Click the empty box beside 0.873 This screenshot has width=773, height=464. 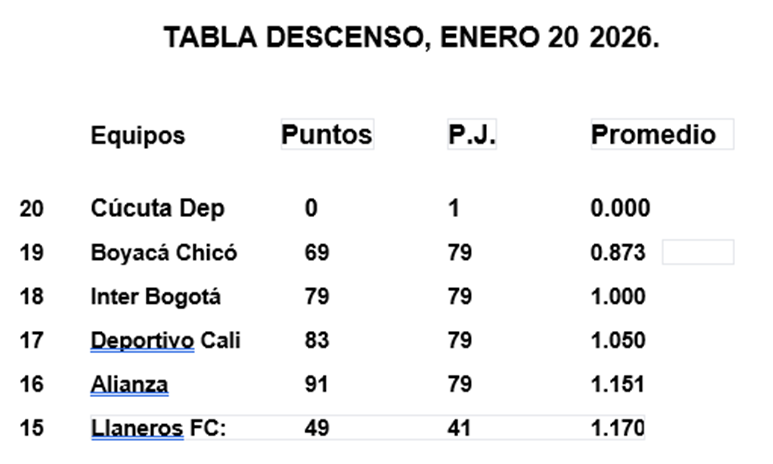698,252
